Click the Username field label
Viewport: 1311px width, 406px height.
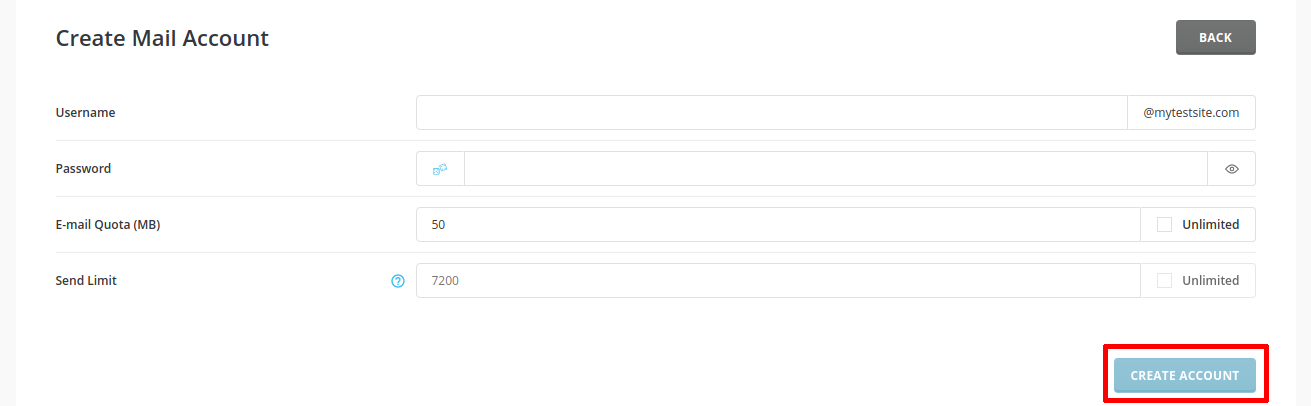coord(85,113)
